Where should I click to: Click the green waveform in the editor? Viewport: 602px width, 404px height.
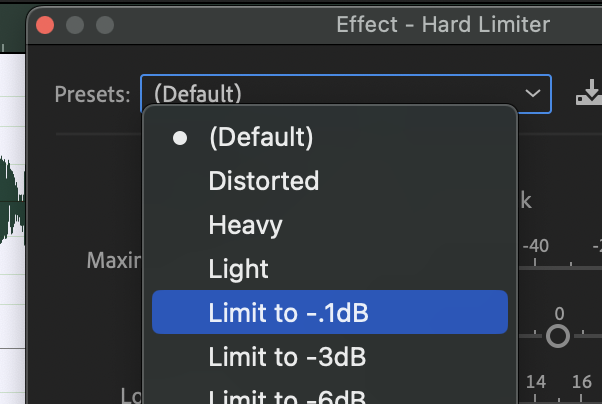click(x=12, y=200)
